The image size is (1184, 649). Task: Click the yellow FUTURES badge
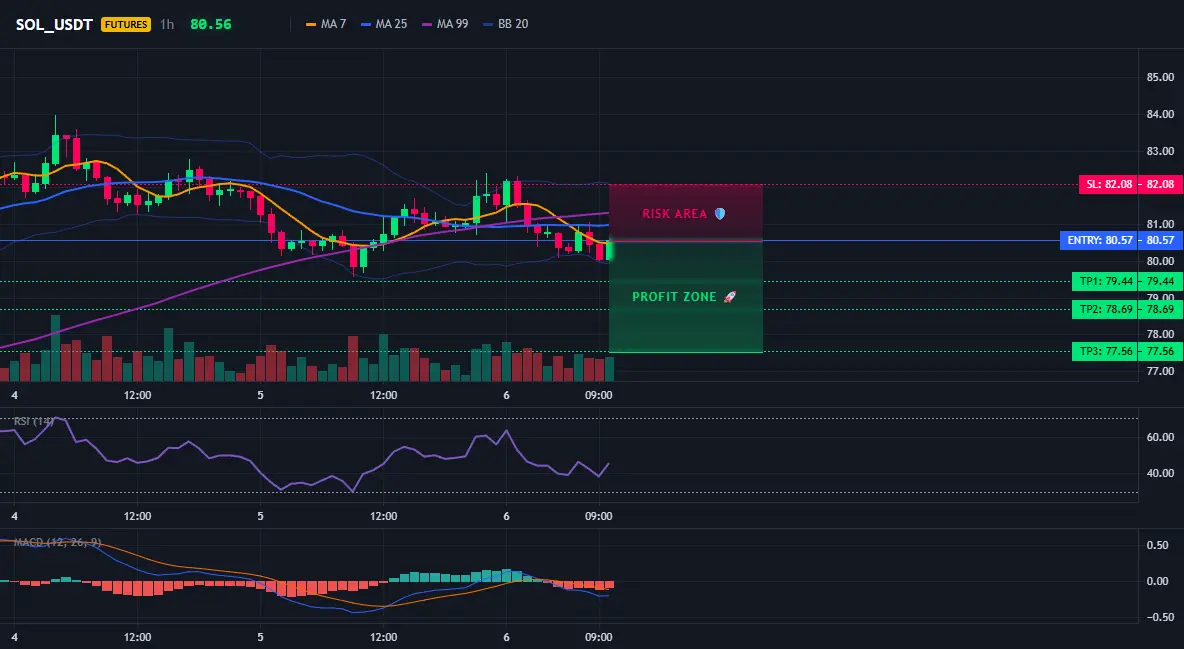(x=126, y=24)
